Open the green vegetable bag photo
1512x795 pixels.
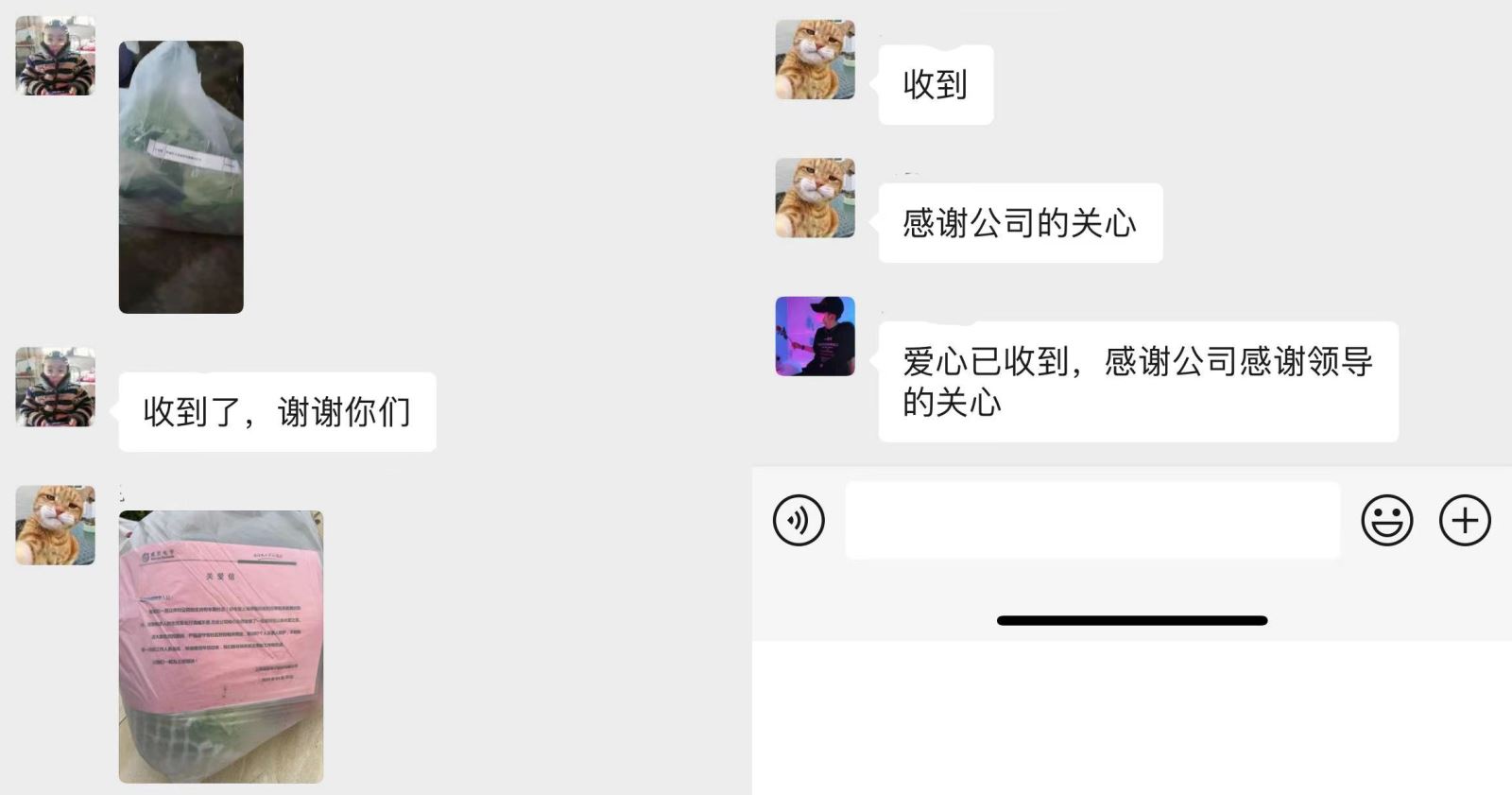click(180, 177)
